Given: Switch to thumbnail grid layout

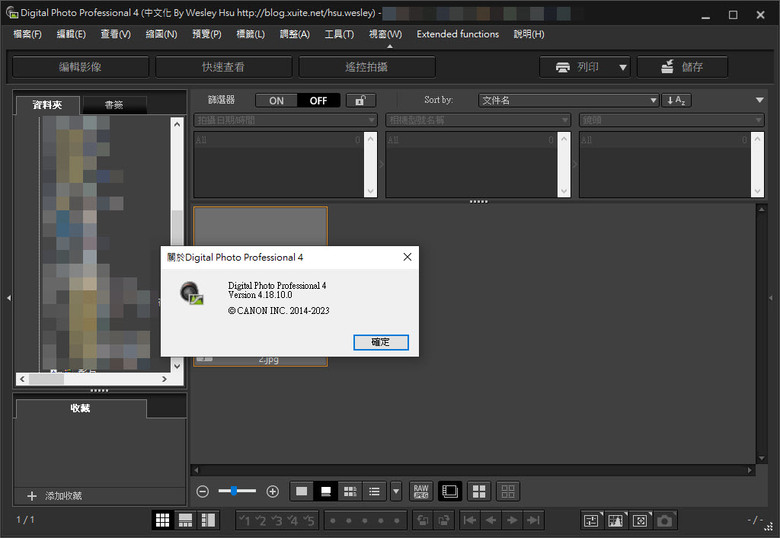Looking at the screenshot, I should point(163,521).
